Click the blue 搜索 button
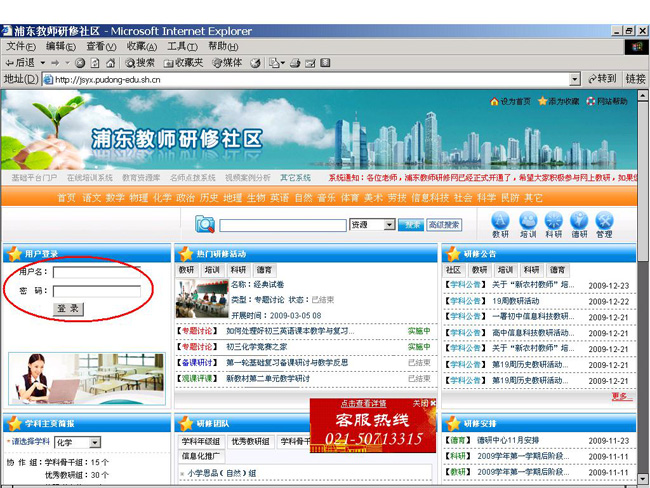Viewport: 650px width, 488px height. 411,225
